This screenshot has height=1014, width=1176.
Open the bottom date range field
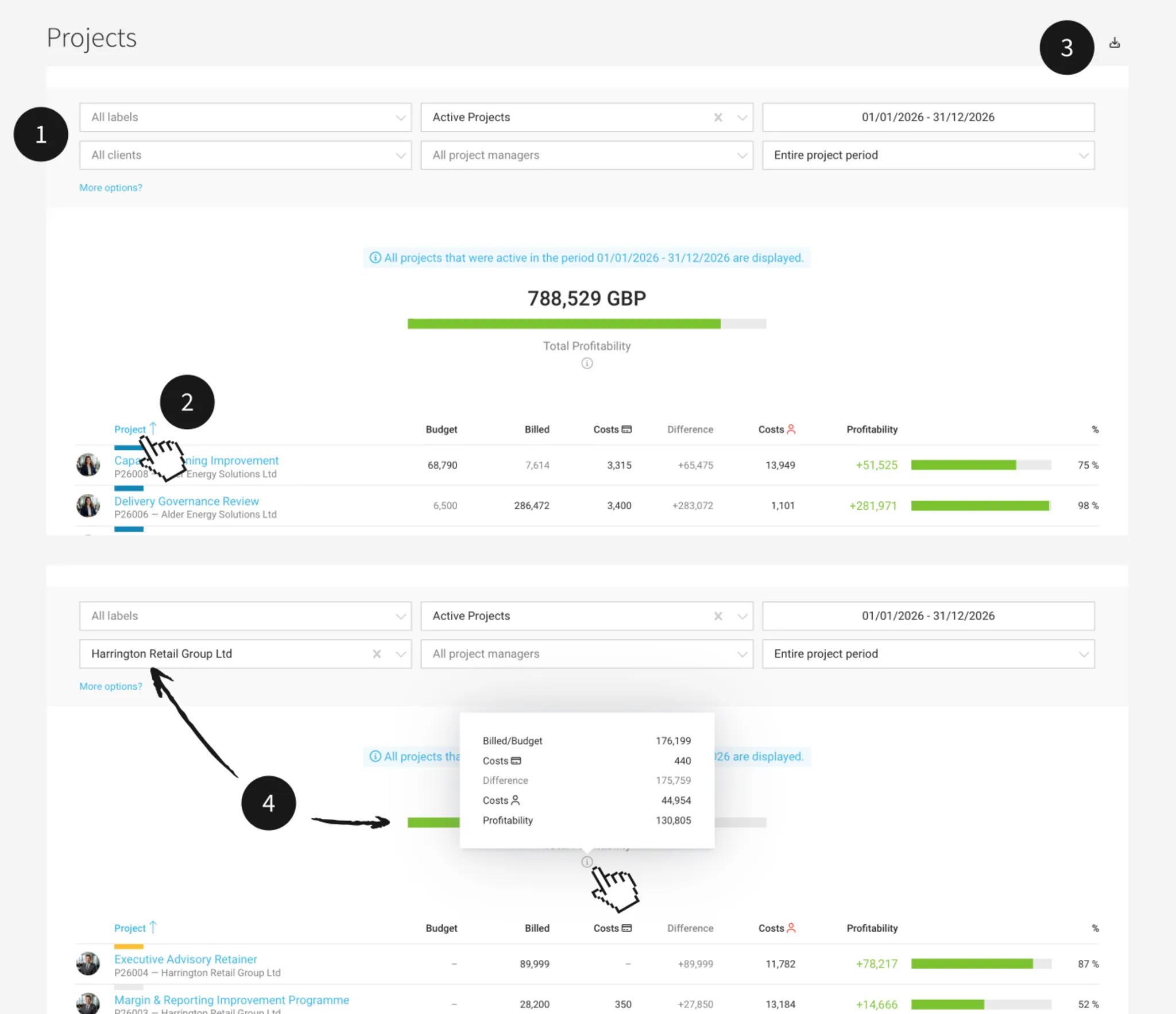[928, 616]
